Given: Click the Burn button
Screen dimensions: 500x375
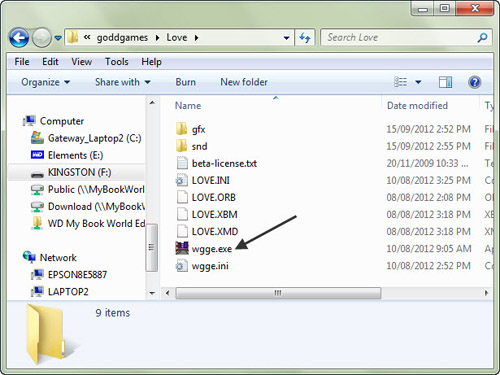Looking at the screenshot, I should coord(186,82).
